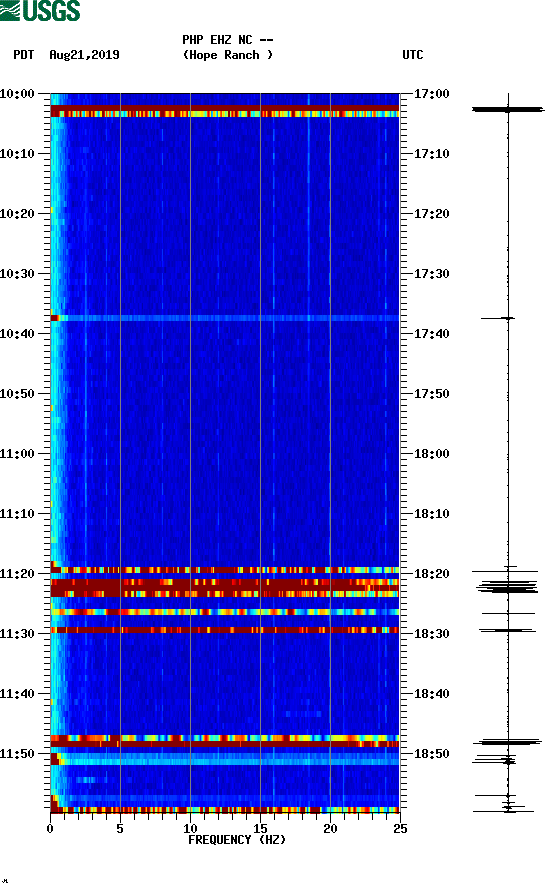Click the '17:10' UTC time label
This screenshot has height=892, width=552.
tap(431, 154)
